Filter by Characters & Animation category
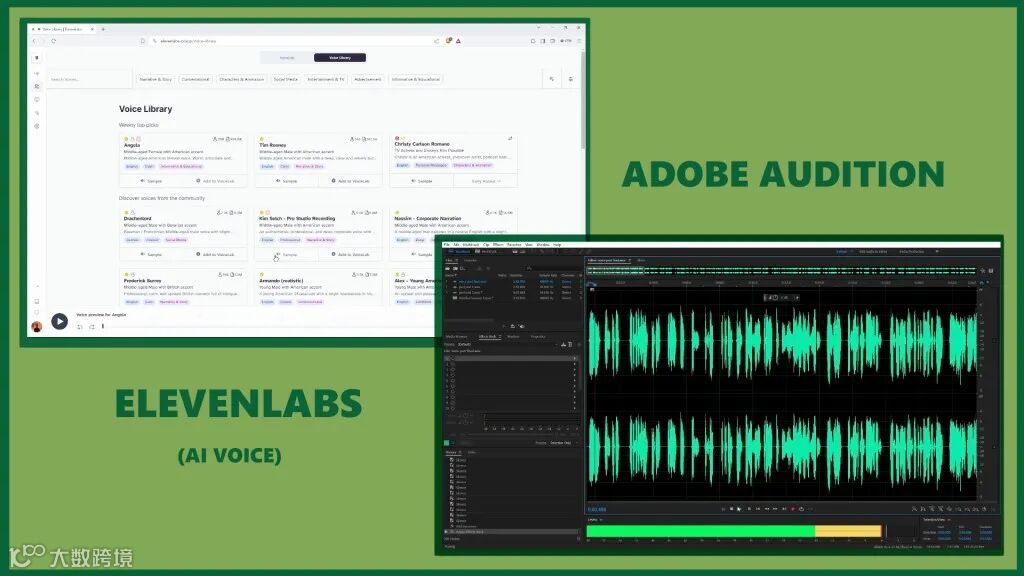This screenshot has height=576, width=1024. (242, 79)
